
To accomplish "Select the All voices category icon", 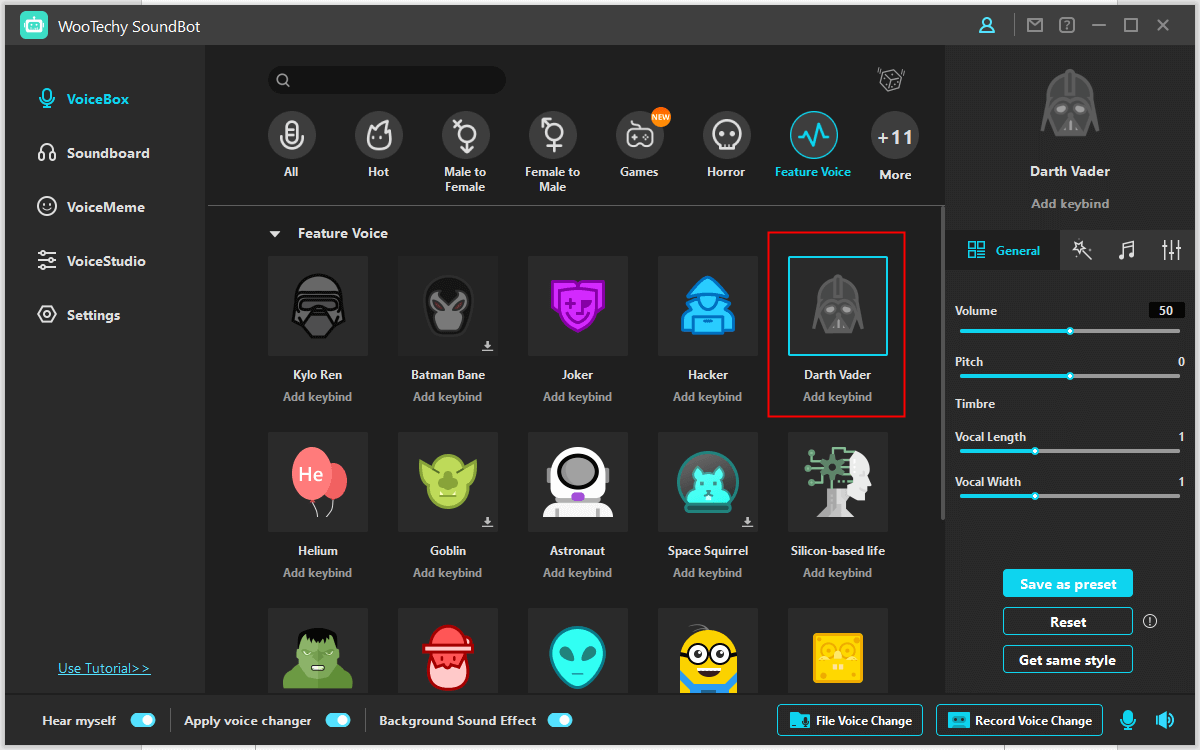I will click(291, 135).
